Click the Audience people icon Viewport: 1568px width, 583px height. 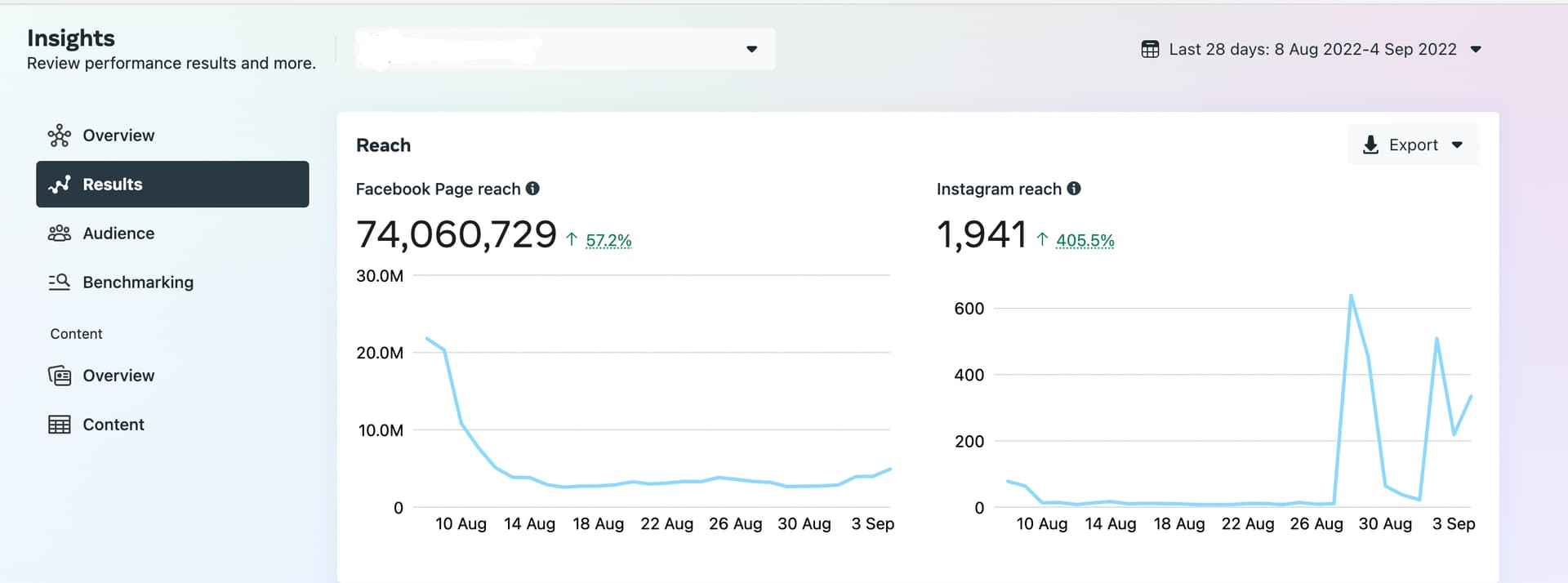59,234
